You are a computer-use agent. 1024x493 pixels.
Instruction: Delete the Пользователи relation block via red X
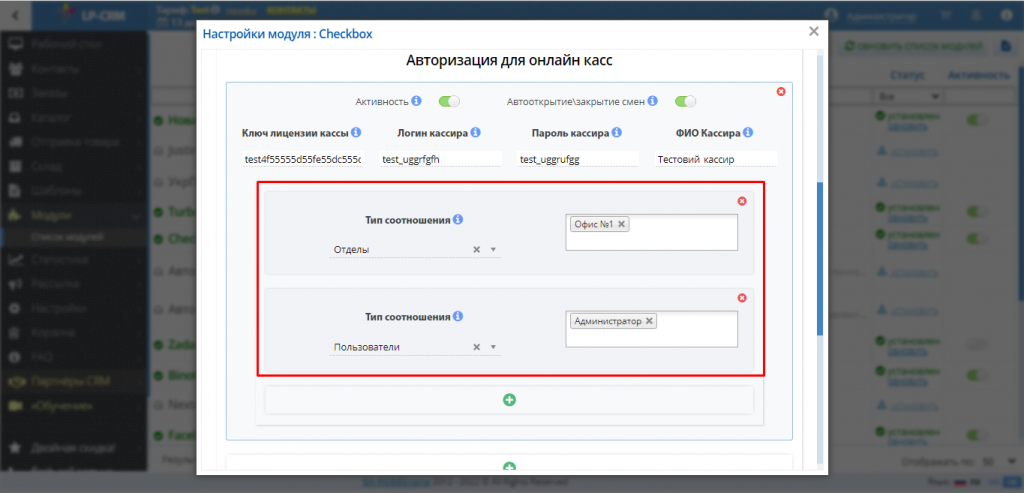pyautogui.click(x=741, y=298)
